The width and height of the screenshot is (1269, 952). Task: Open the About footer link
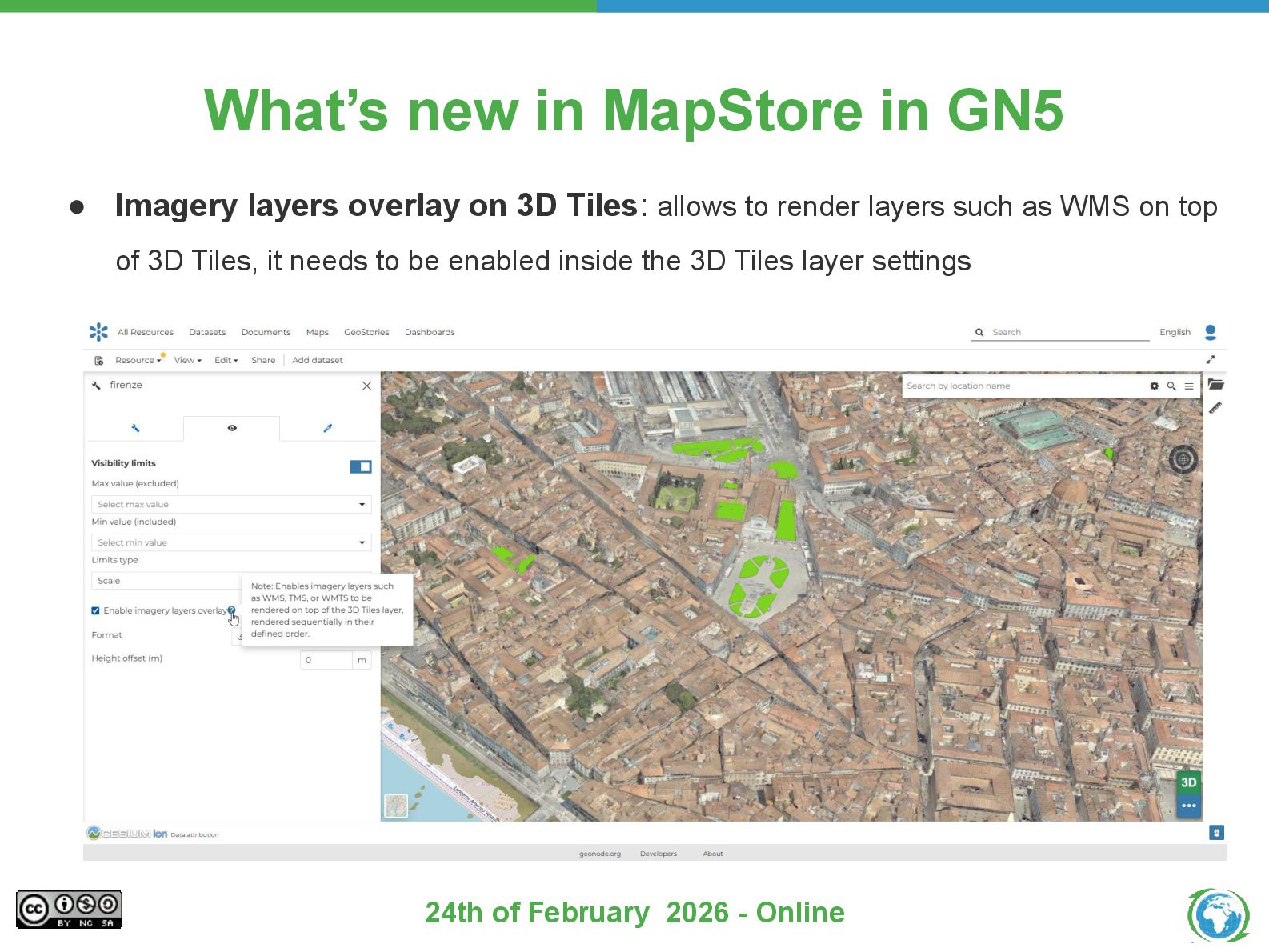tap(713, 854)
